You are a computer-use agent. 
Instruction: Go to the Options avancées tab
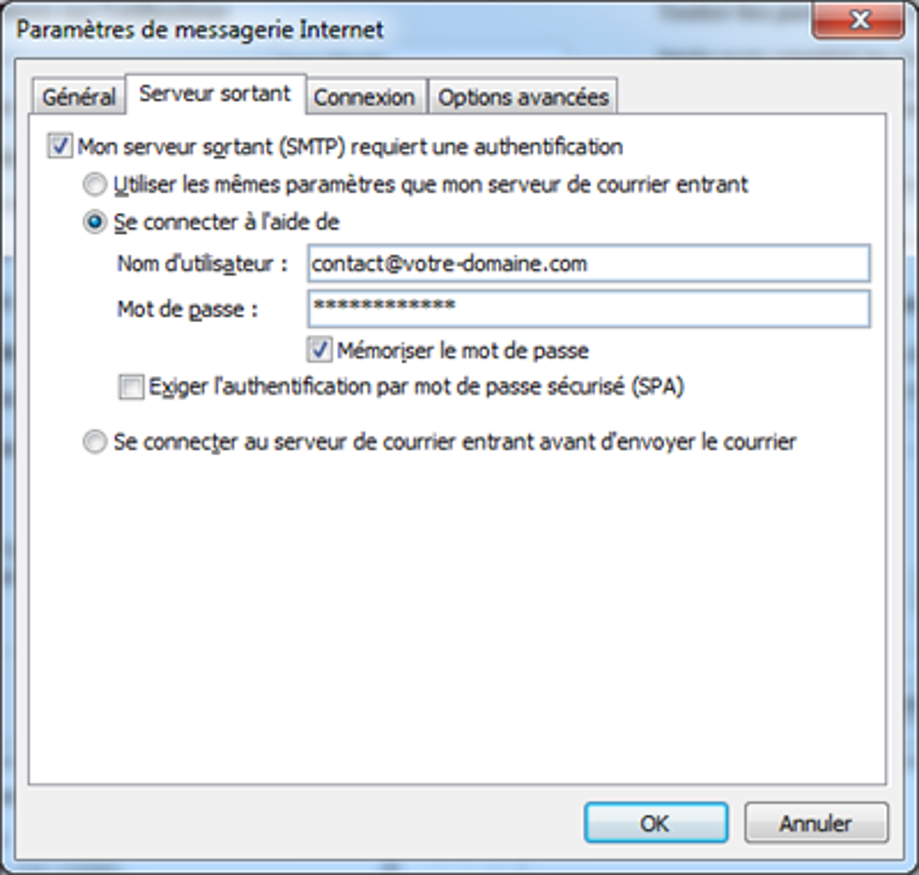click(523, 98)
